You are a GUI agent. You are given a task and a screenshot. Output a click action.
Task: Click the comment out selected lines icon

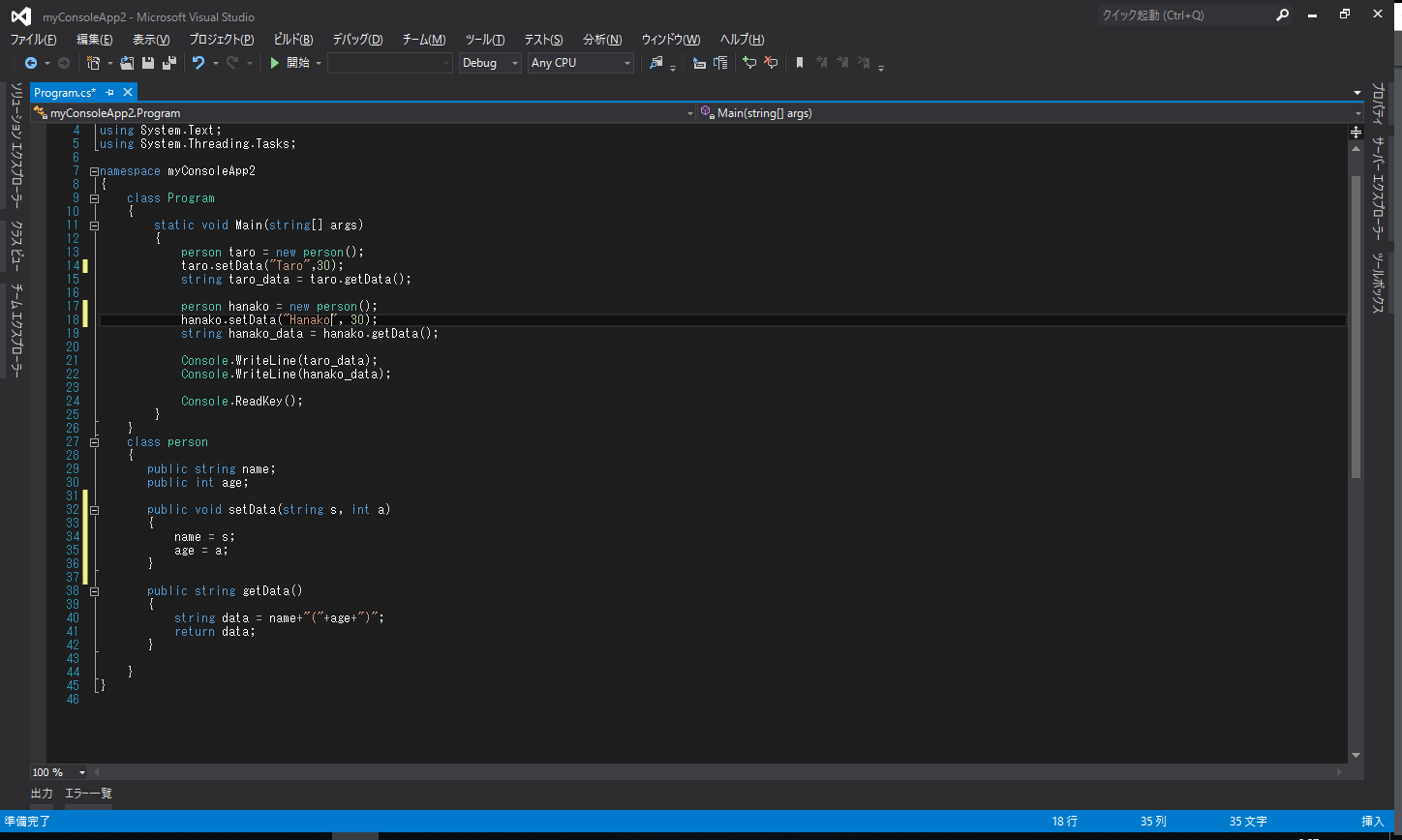click(x=748, y=63)
